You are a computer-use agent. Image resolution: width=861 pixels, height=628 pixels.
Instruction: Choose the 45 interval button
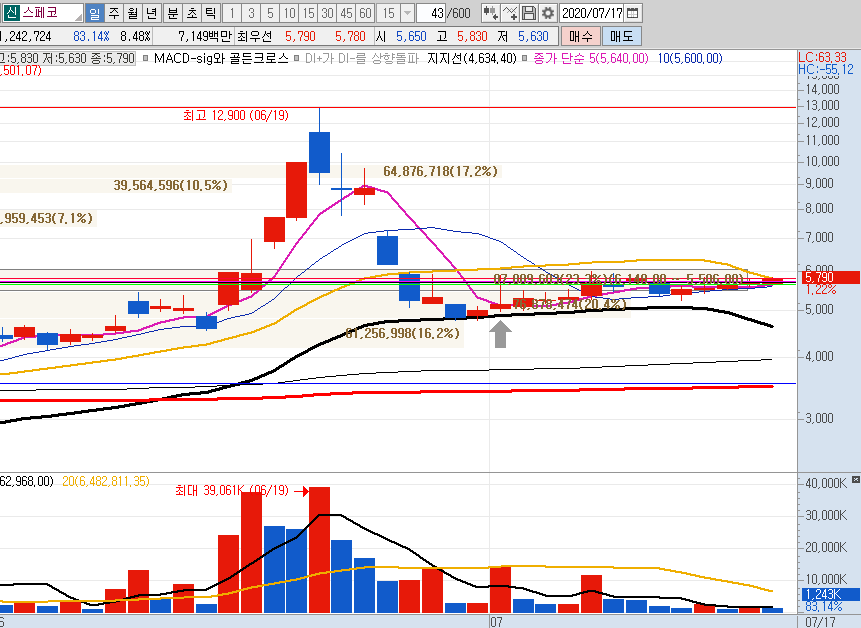(x=346, y=13)
